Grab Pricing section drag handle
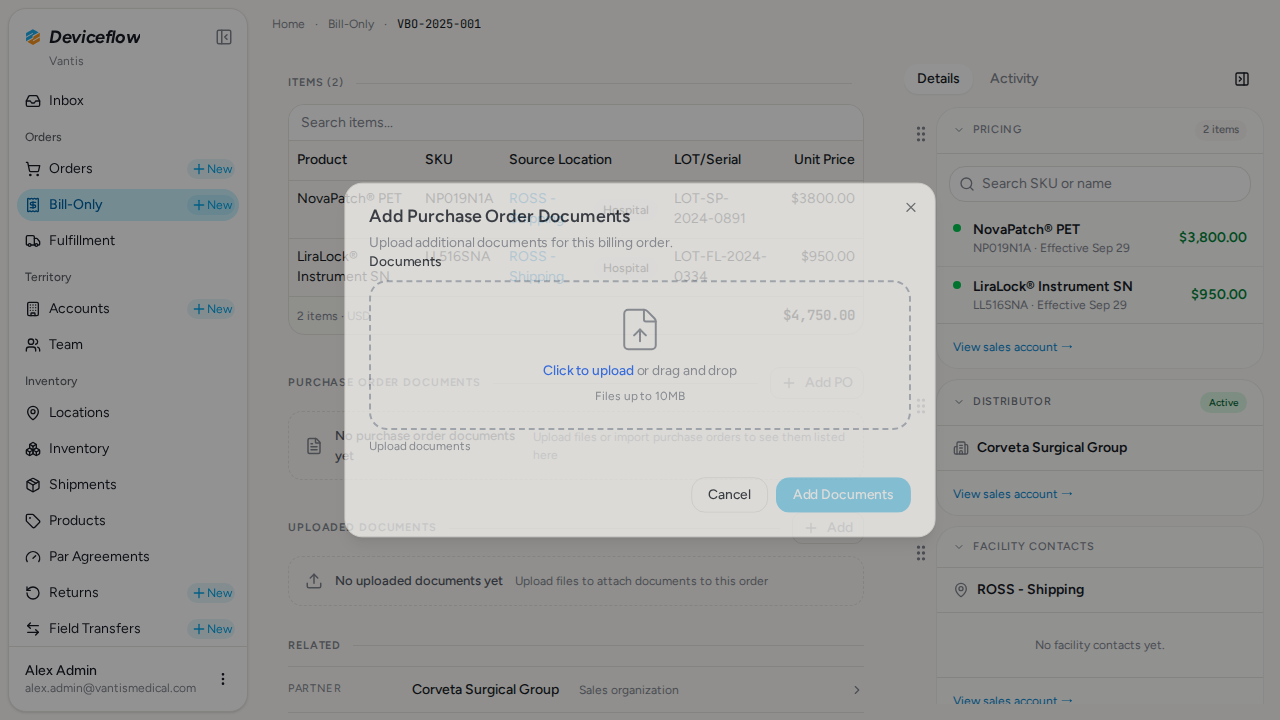 coord(921,134)
